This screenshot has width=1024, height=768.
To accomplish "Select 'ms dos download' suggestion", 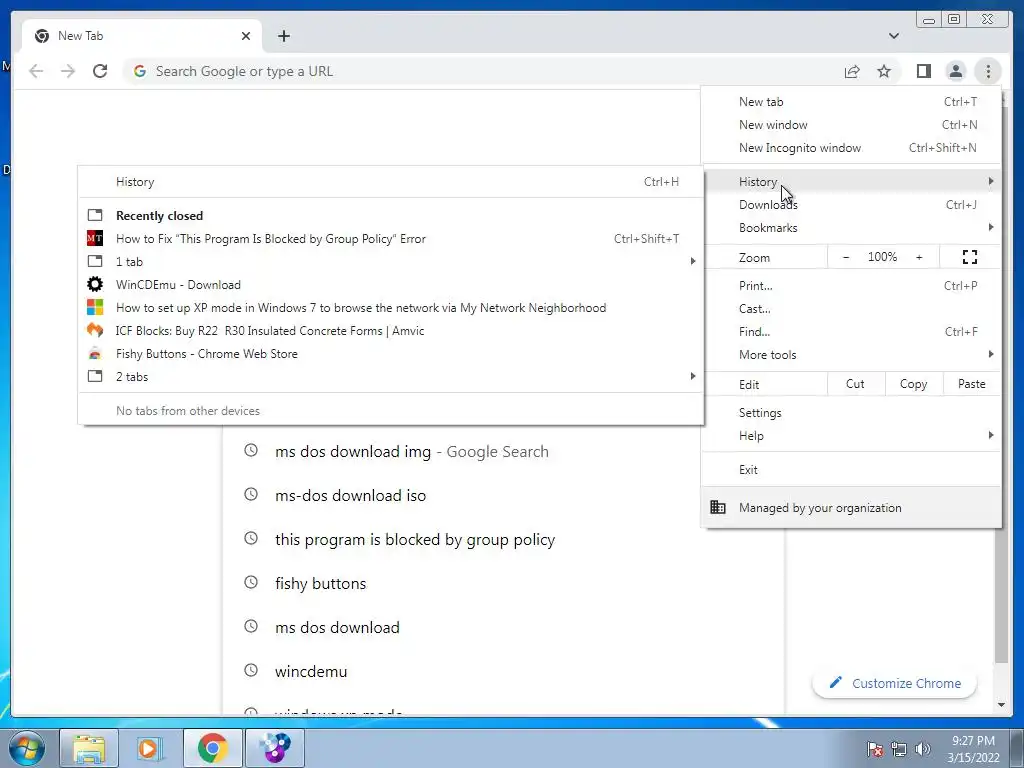I will (x=503, y=627).
